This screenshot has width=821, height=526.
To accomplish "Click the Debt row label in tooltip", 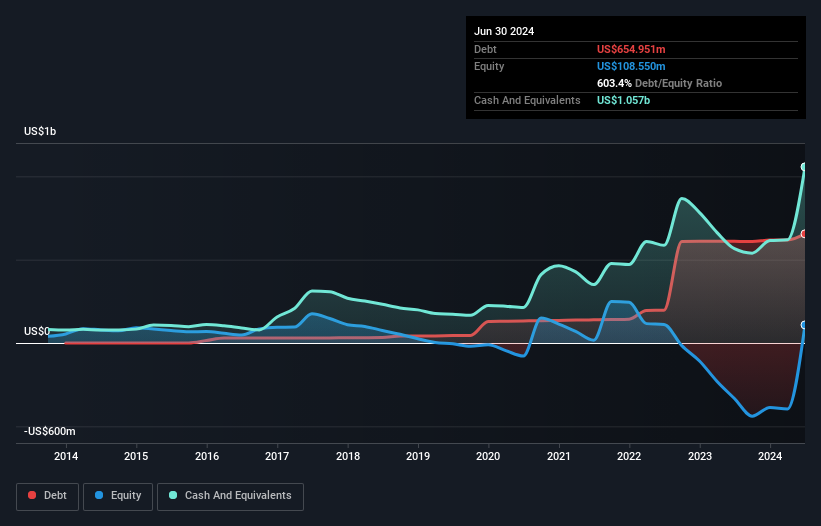I will tap(485, 49).
